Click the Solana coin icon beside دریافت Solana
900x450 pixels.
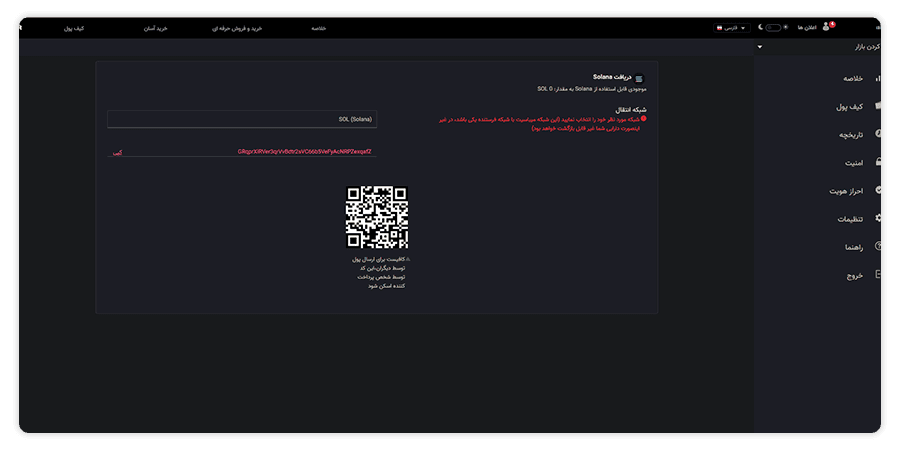[x=639, y=79]
